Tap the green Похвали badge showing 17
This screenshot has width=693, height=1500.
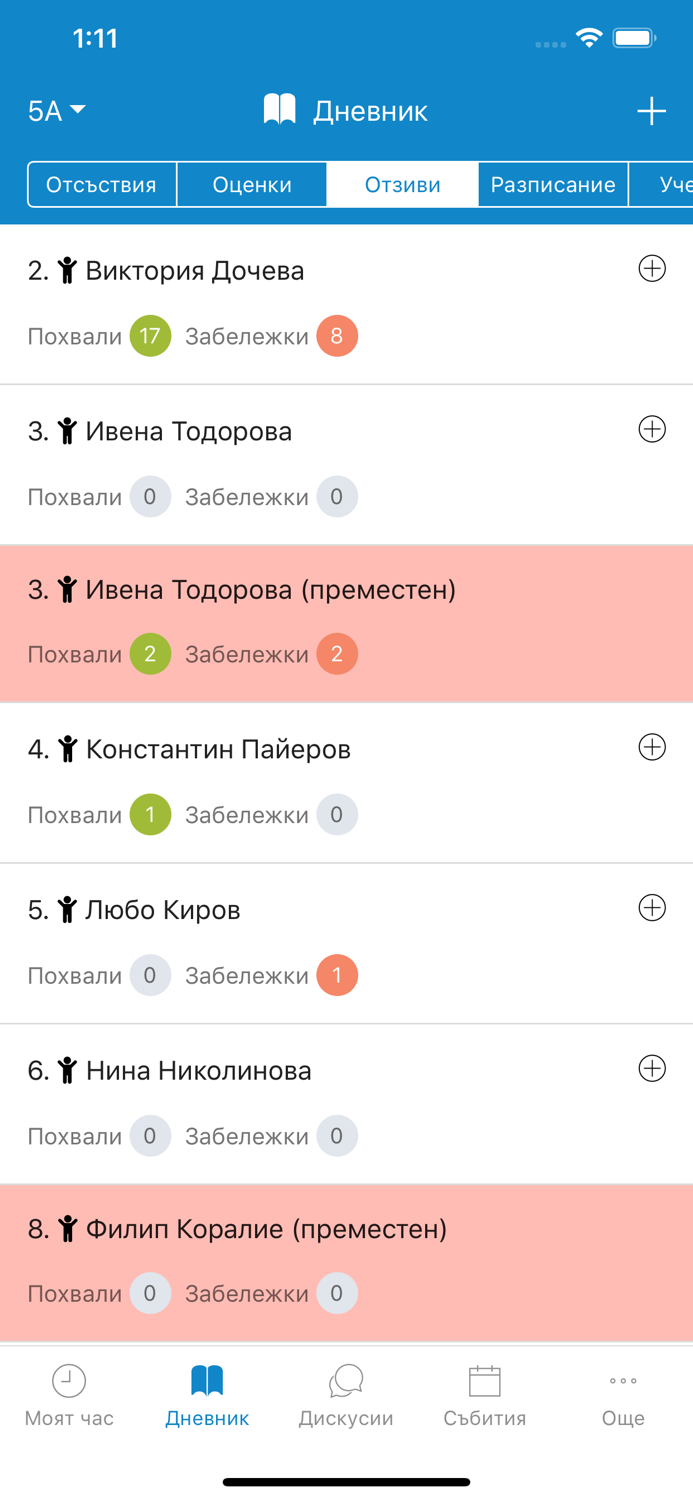[x=150, y=336]
